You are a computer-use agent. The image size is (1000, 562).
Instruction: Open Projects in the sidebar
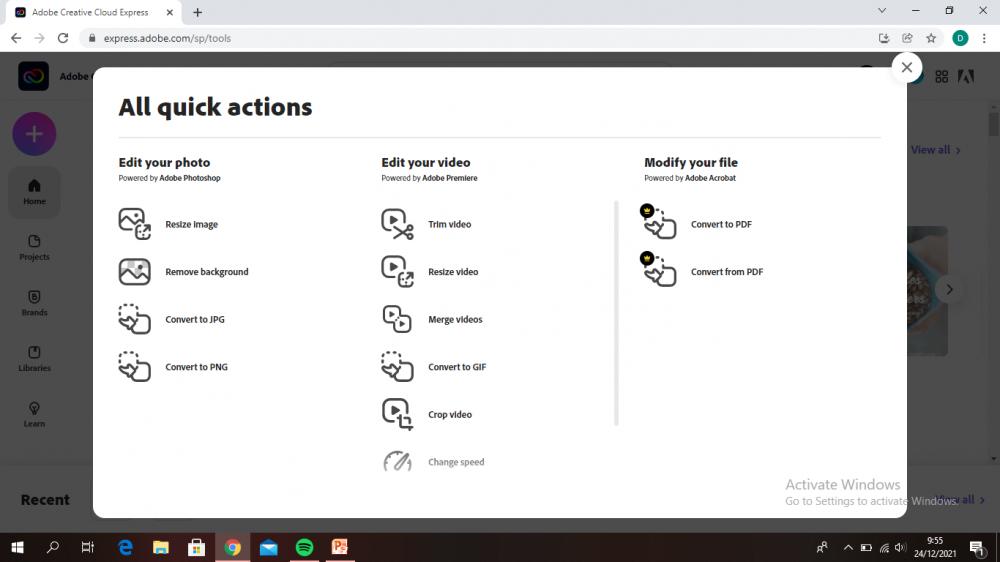pos(34,248)
